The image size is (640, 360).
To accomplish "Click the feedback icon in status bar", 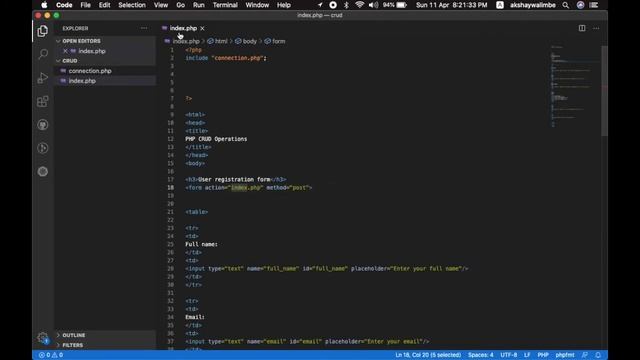I will (585, 355).
